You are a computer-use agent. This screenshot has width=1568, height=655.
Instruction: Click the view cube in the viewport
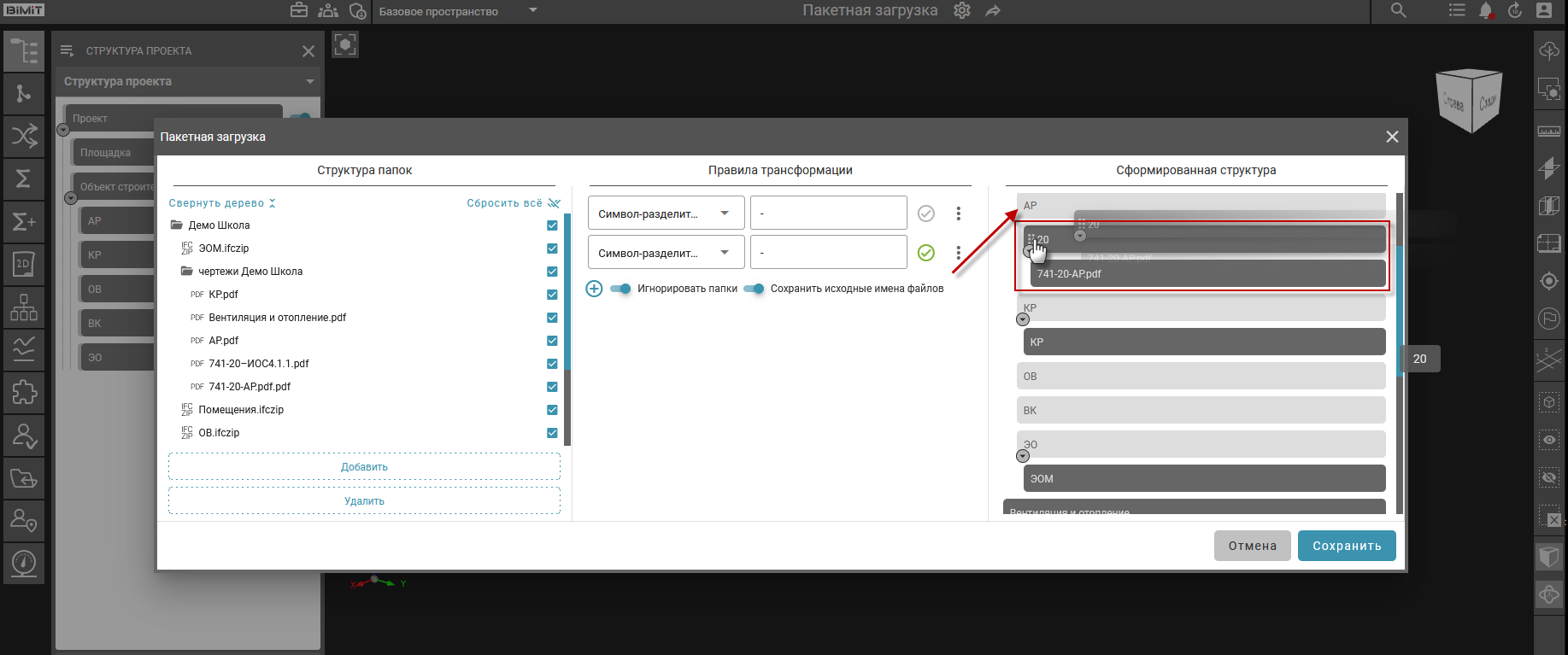tap(1470, 101)
